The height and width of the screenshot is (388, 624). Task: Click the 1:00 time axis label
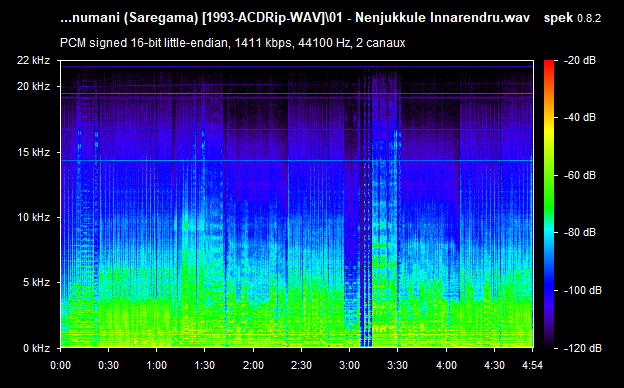click(x=156, y=365)
